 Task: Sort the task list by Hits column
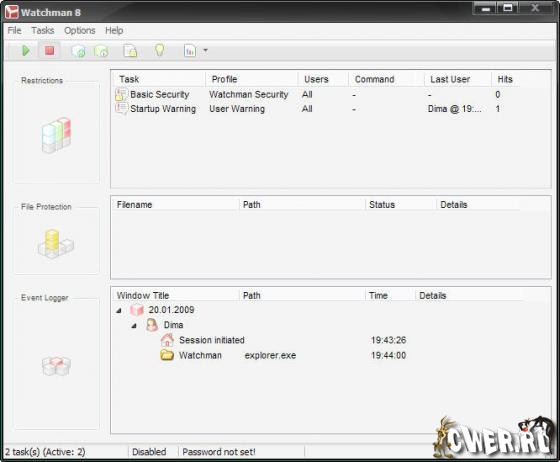pos(505,79)
